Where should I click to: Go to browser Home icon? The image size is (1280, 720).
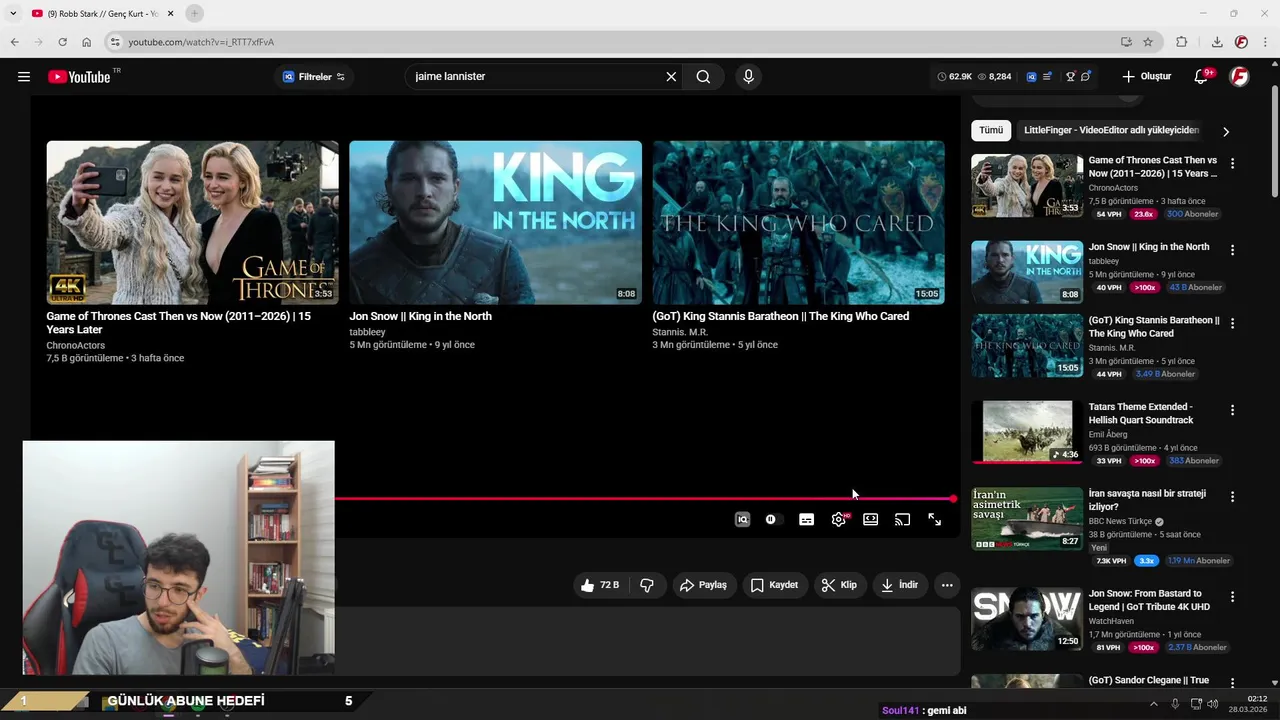click(x=86, y=42)
